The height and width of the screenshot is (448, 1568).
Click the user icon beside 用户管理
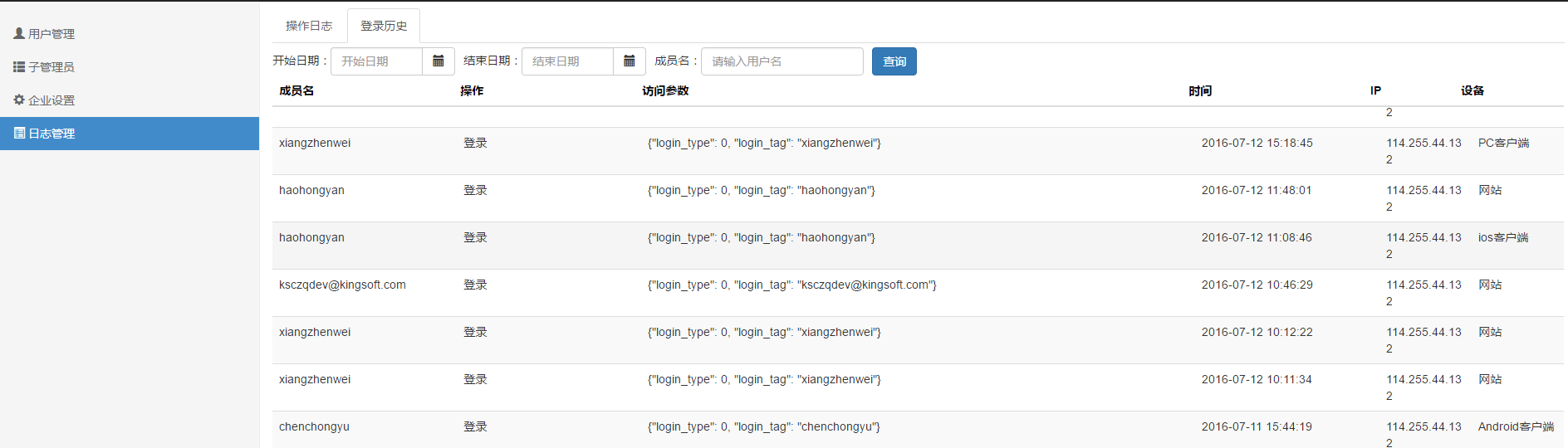[x=19, y=33]
